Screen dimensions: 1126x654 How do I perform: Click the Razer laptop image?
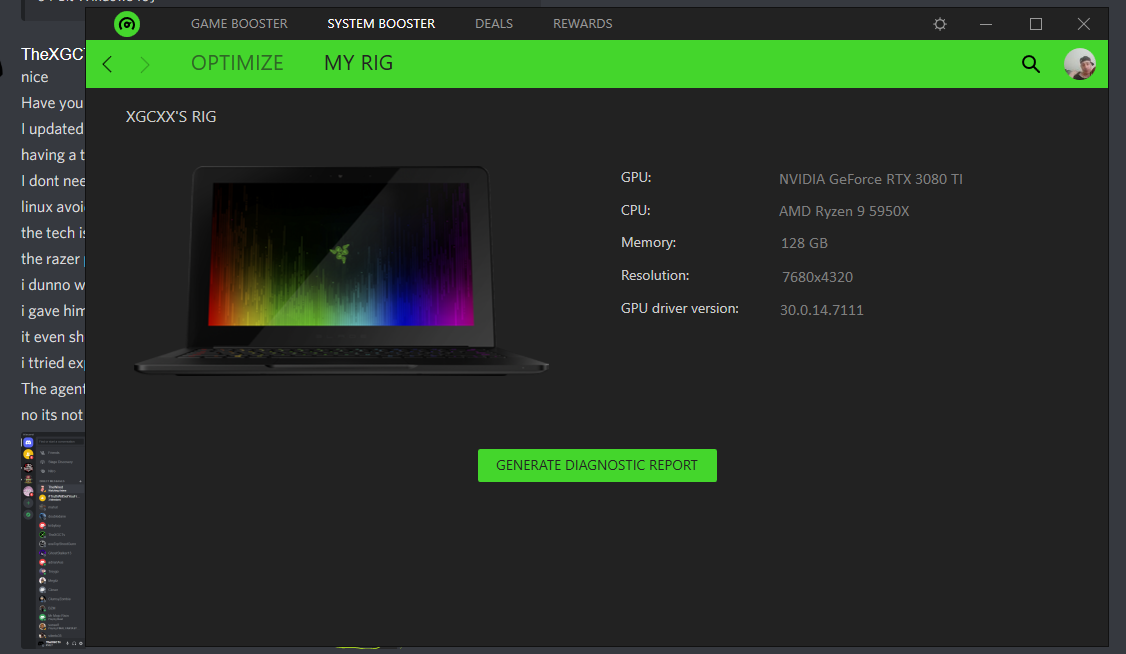[x=340, y=270]
